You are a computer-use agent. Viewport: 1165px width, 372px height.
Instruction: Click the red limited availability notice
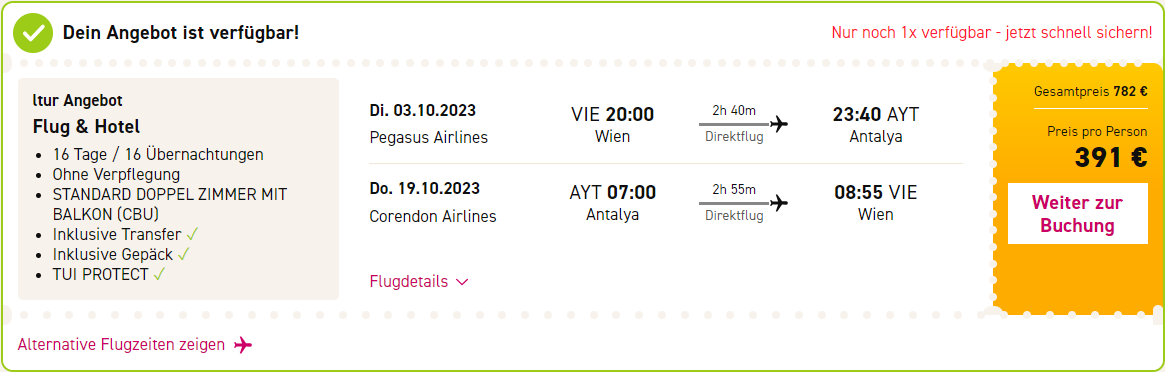[992, 33]
